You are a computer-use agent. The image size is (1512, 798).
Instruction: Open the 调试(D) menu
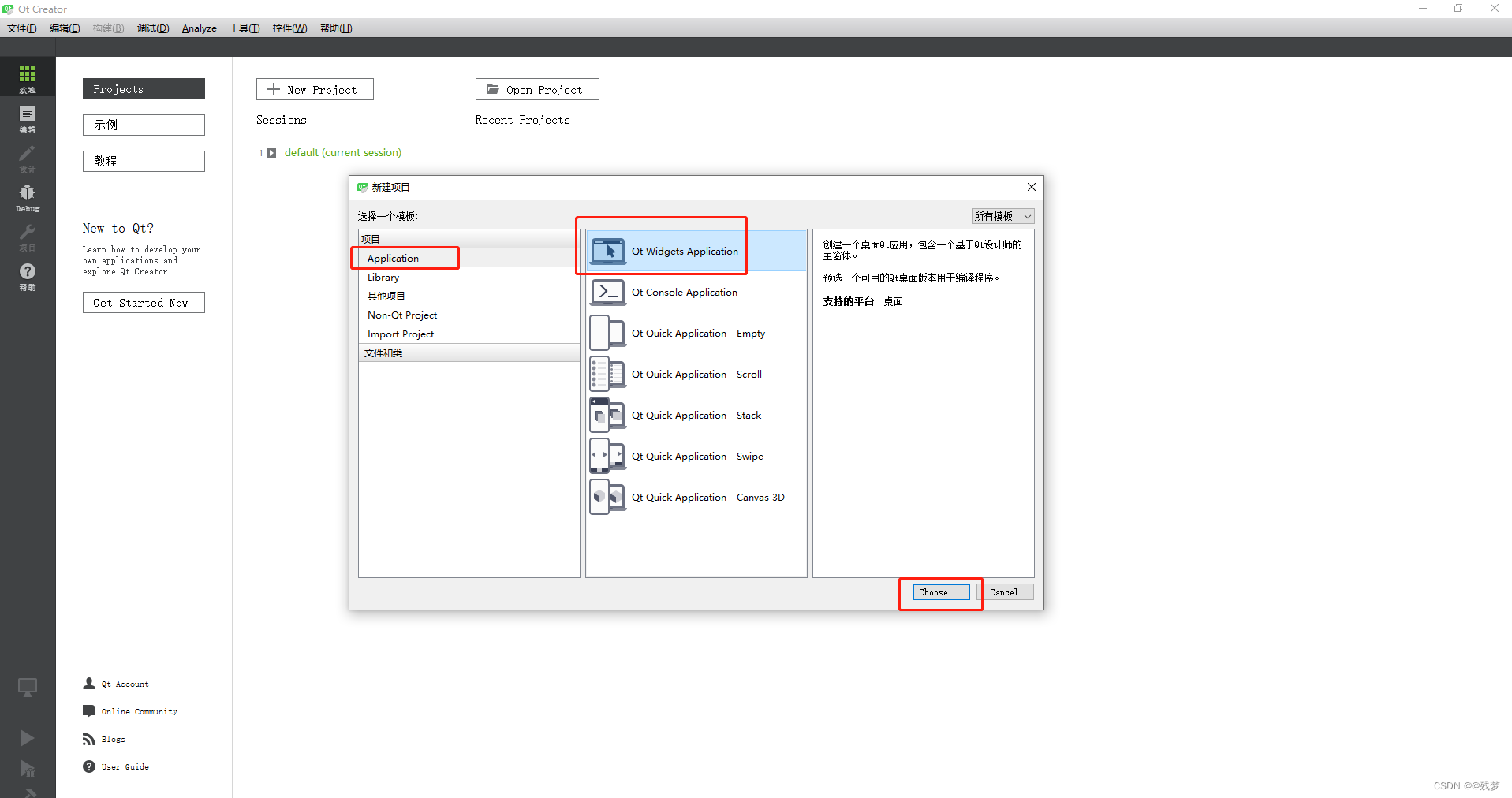(153, 28)
